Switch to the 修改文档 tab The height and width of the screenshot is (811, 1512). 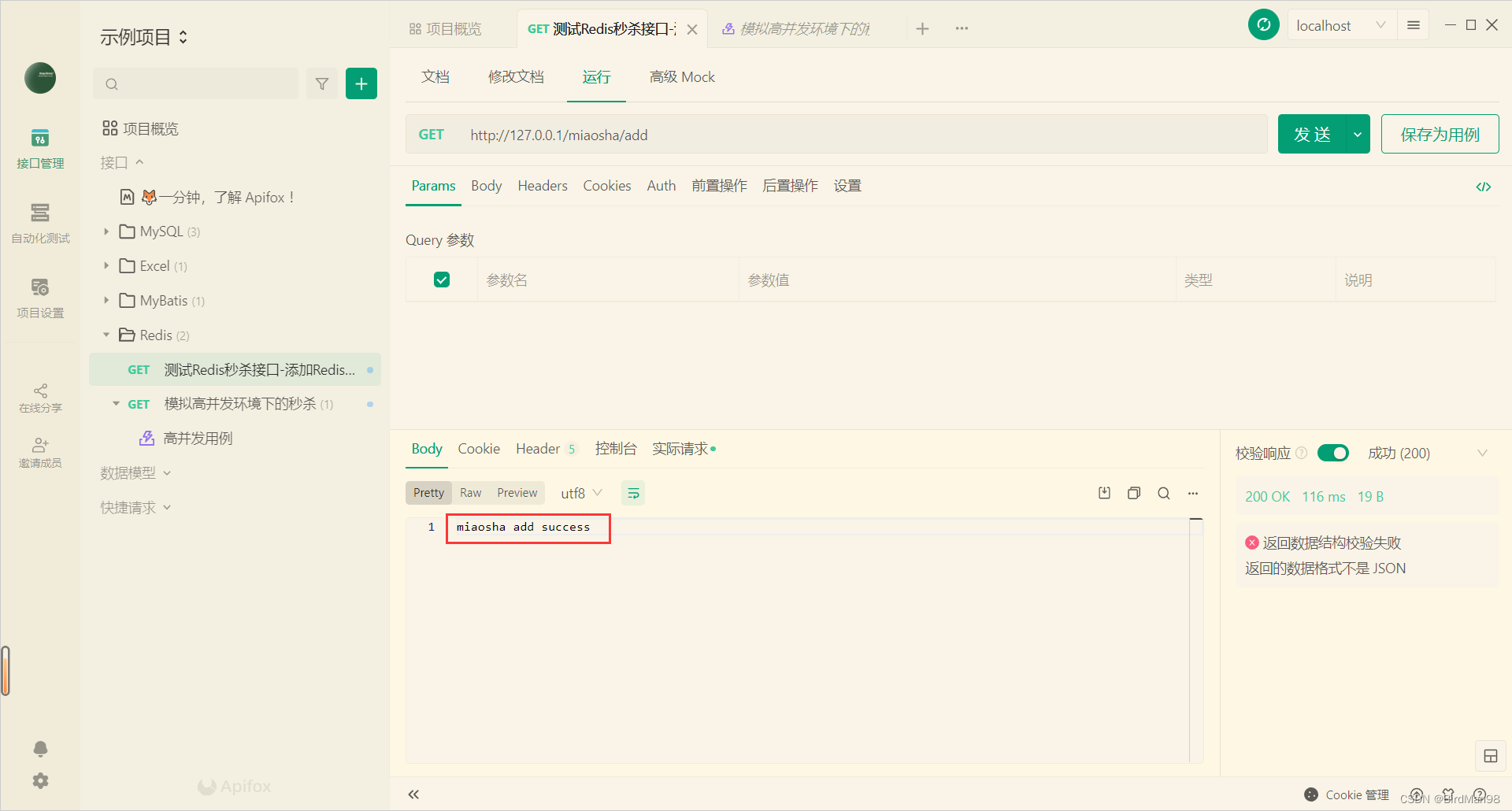(516, 76)
